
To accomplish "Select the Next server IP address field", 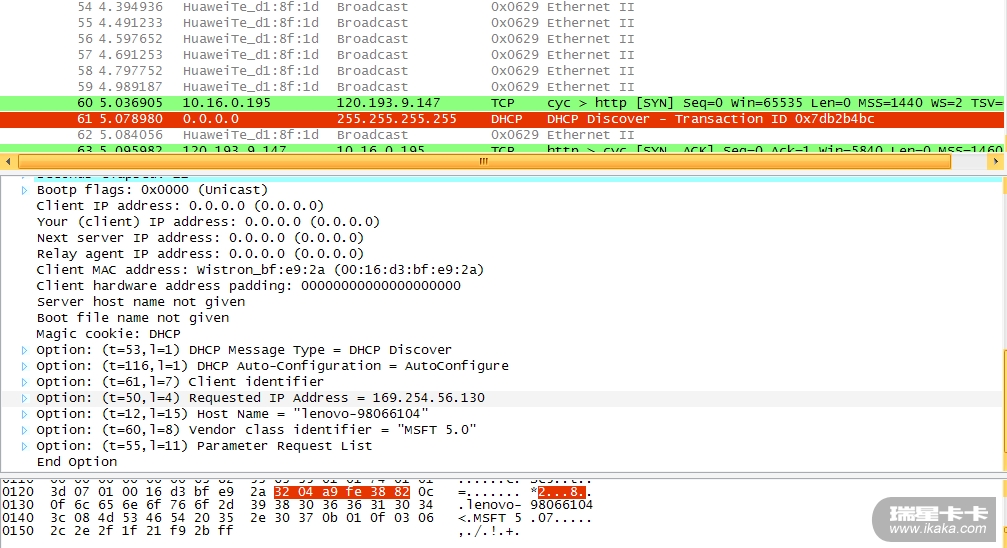I will tap(200, 238).
